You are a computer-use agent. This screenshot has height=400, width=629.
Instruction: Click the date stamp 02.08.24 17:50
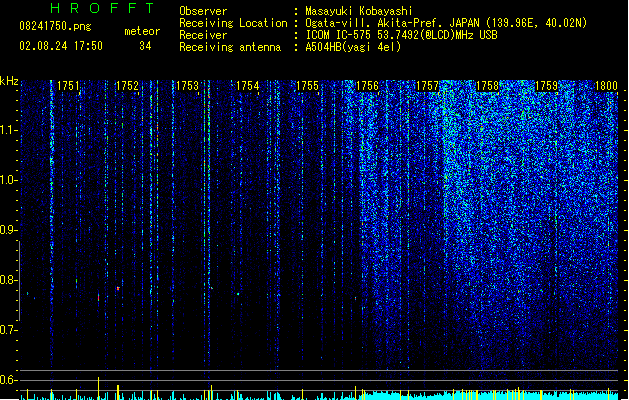pos(61,46)
